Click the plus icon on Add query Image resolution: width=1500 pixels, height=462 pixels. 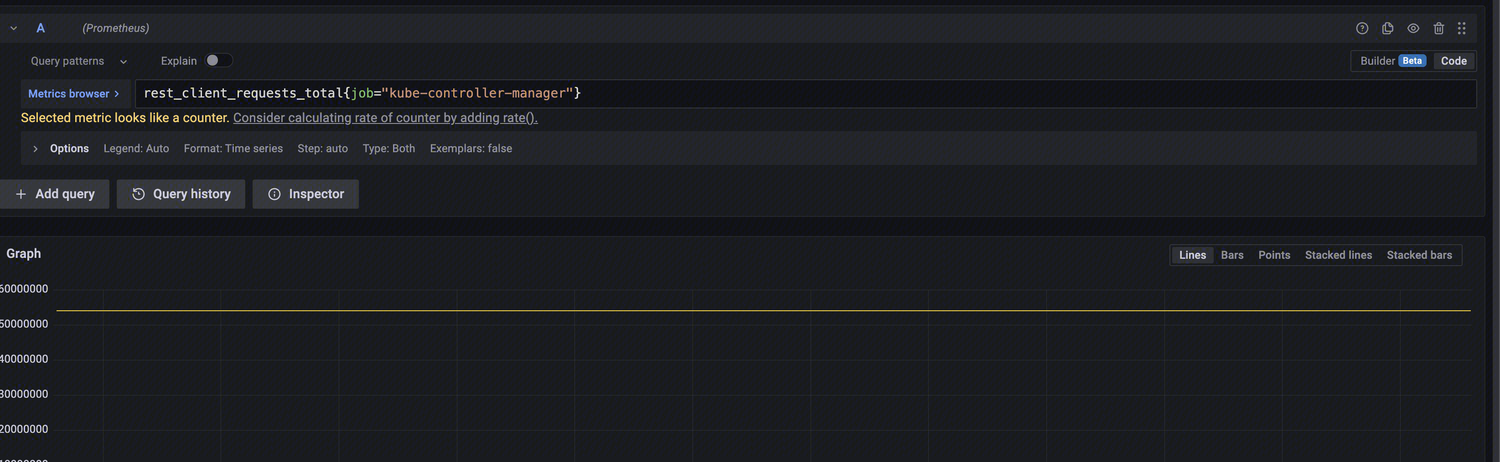click(x=21, y=194)
